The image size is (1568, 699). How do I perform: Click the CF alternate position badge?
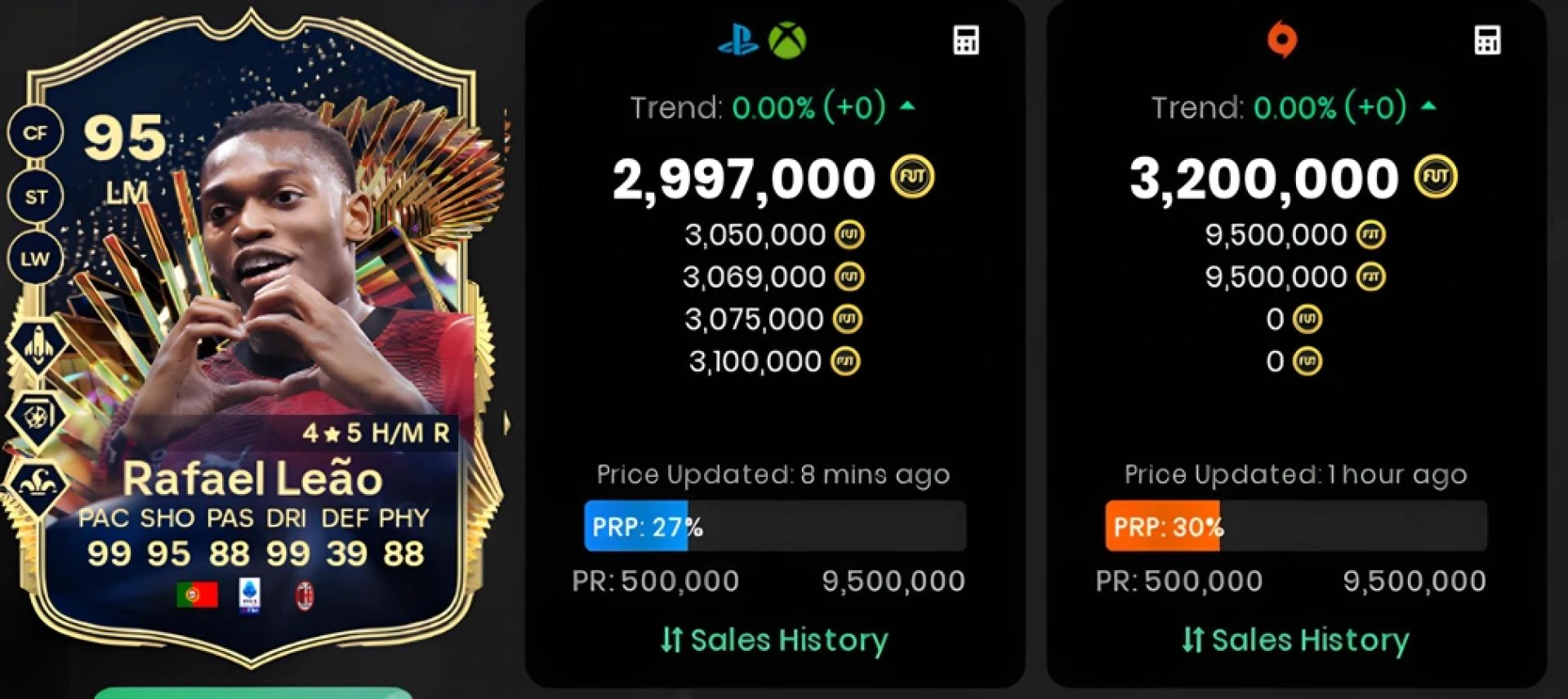click(35, 133)
